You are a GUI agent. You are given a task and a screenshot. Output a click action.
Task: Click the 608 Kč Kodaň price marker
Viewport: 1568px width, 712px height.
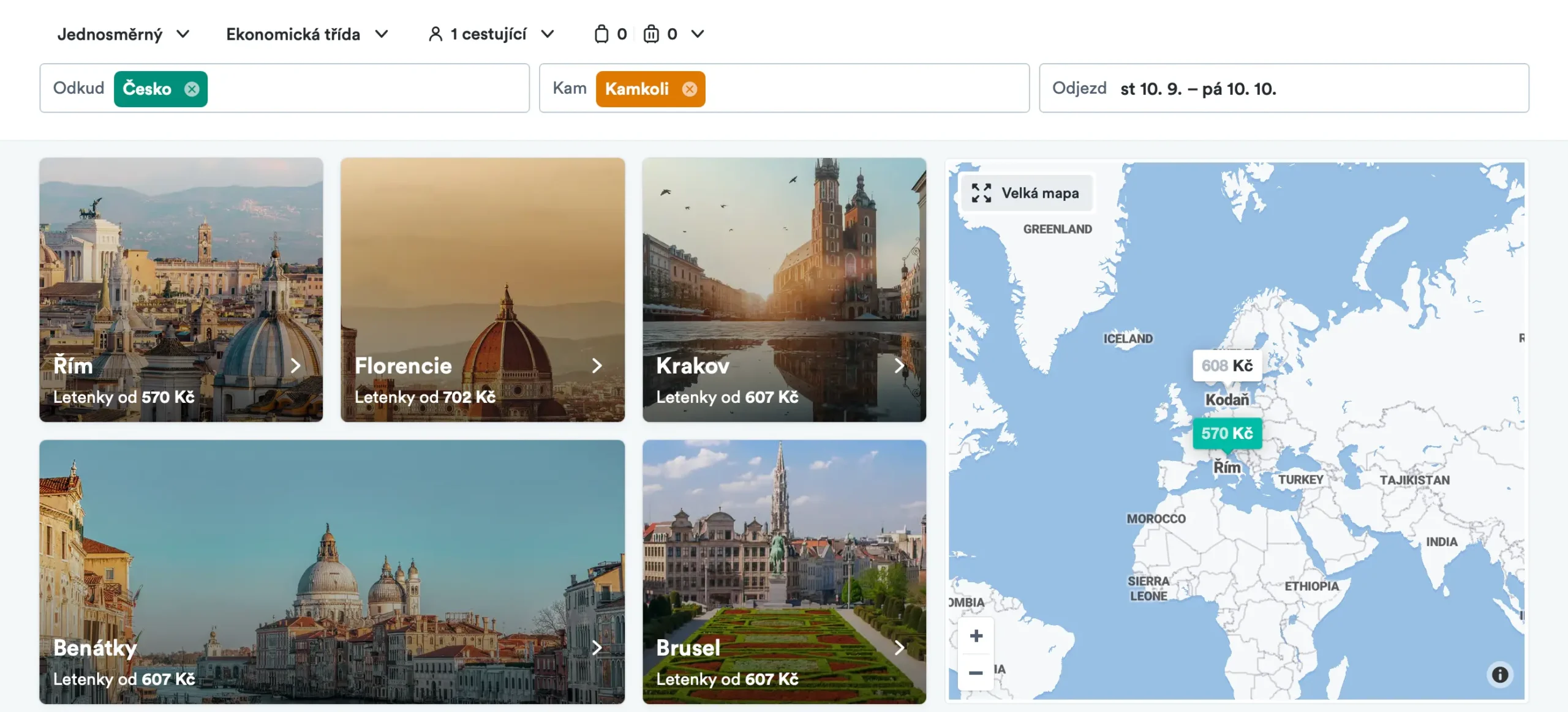(x=1227, y=366)
